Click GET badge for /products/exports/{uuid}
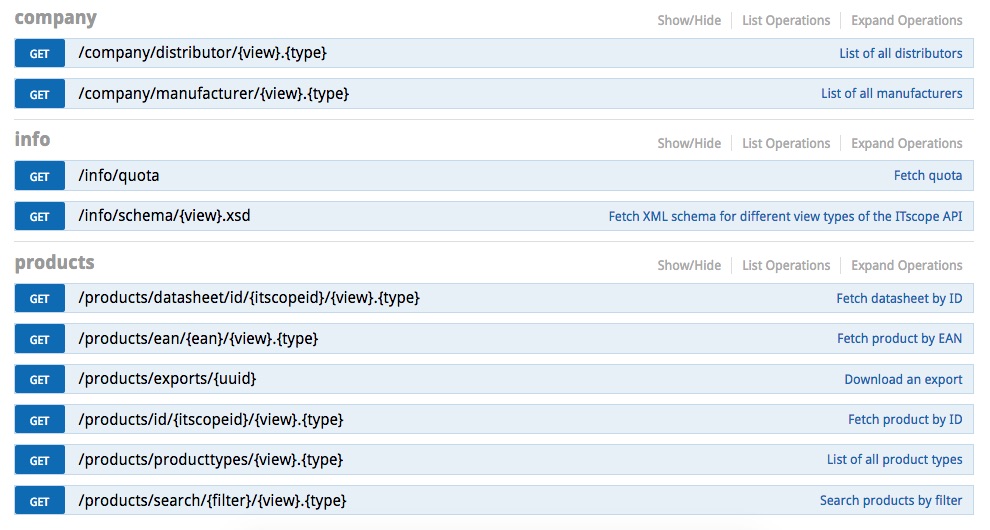This screenshot has width=990, height=530. (x=39, y=380)
